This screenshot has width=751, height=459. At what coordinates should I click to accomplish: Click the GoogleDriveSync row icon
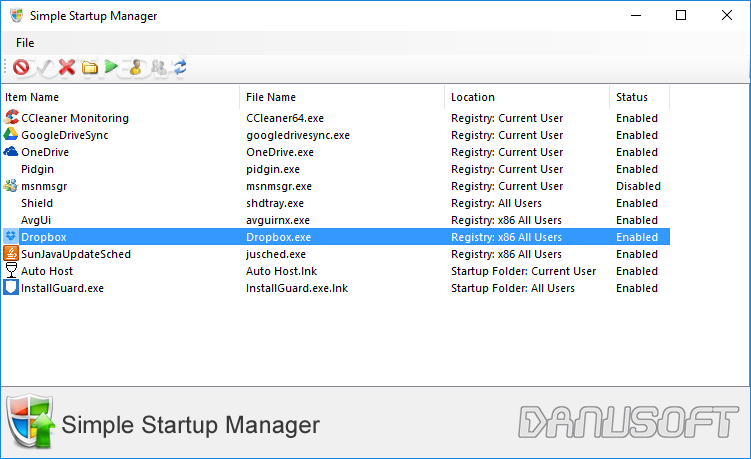pos(11,135)
